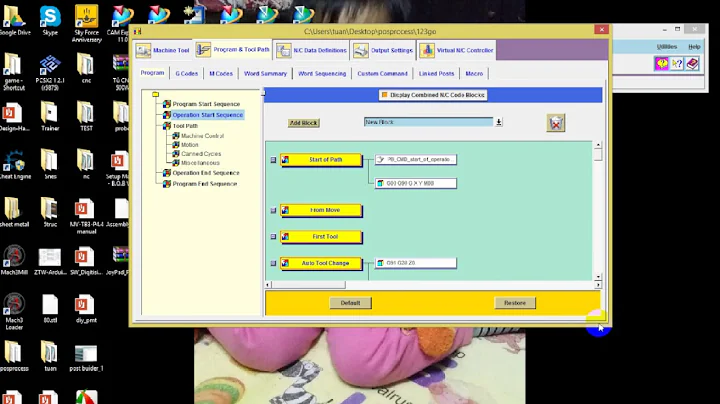Viewport: 720px width, 404px height.
Task: Click the horizontal scrollbar right arrow
Action: point(598,285)
